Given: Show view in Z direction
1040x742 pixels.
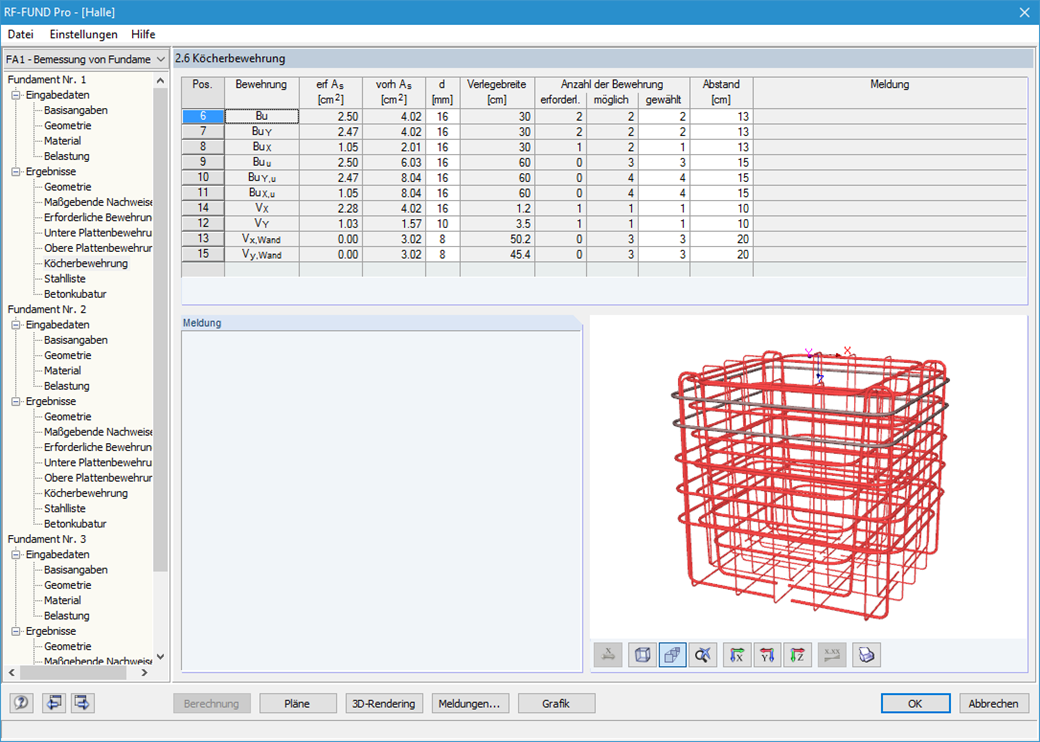Looking at the screenshot, I should click(x=798, y=655).
